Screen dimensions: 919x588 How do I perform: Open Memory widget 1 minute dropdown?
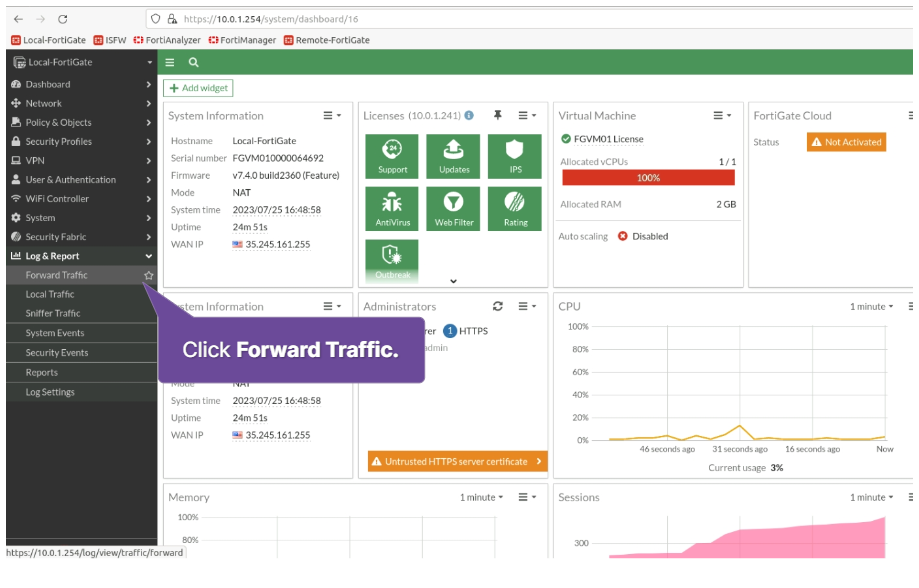click(x=481, y=497)
